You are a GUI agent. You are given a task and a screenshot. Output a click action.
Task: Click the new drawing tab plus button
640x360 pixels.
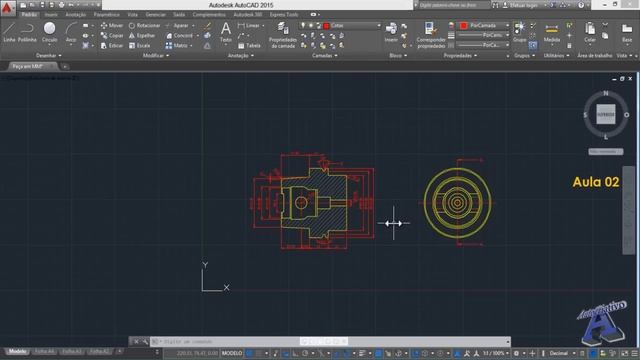64,66
